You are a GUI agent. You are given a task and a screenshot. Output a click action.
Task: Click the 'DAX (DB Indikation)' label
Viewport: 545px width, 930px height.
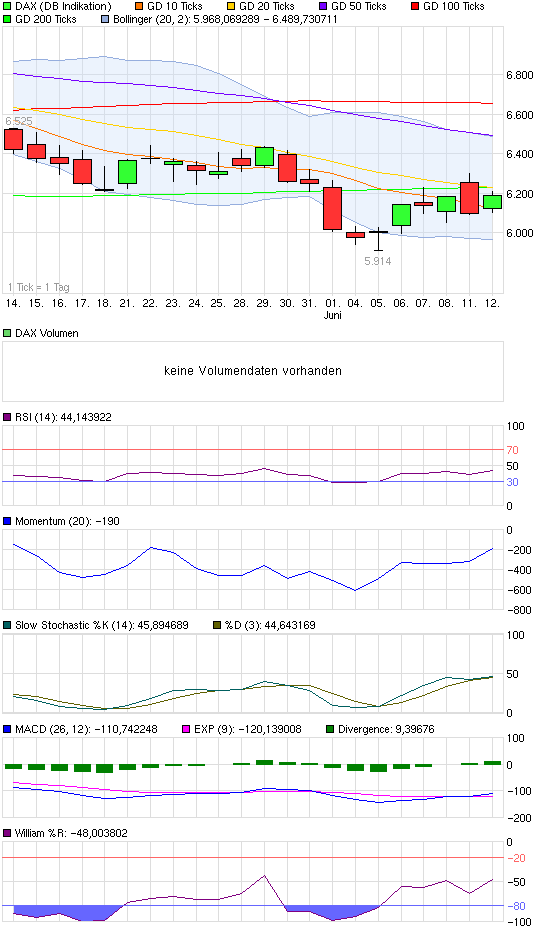(x=63, y=7)
